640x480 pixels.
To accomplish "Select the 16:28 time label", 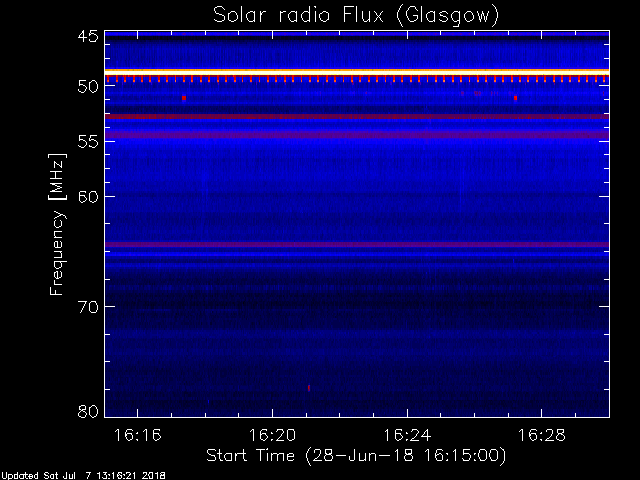I will pyautogui.click(x=542, y=435).
